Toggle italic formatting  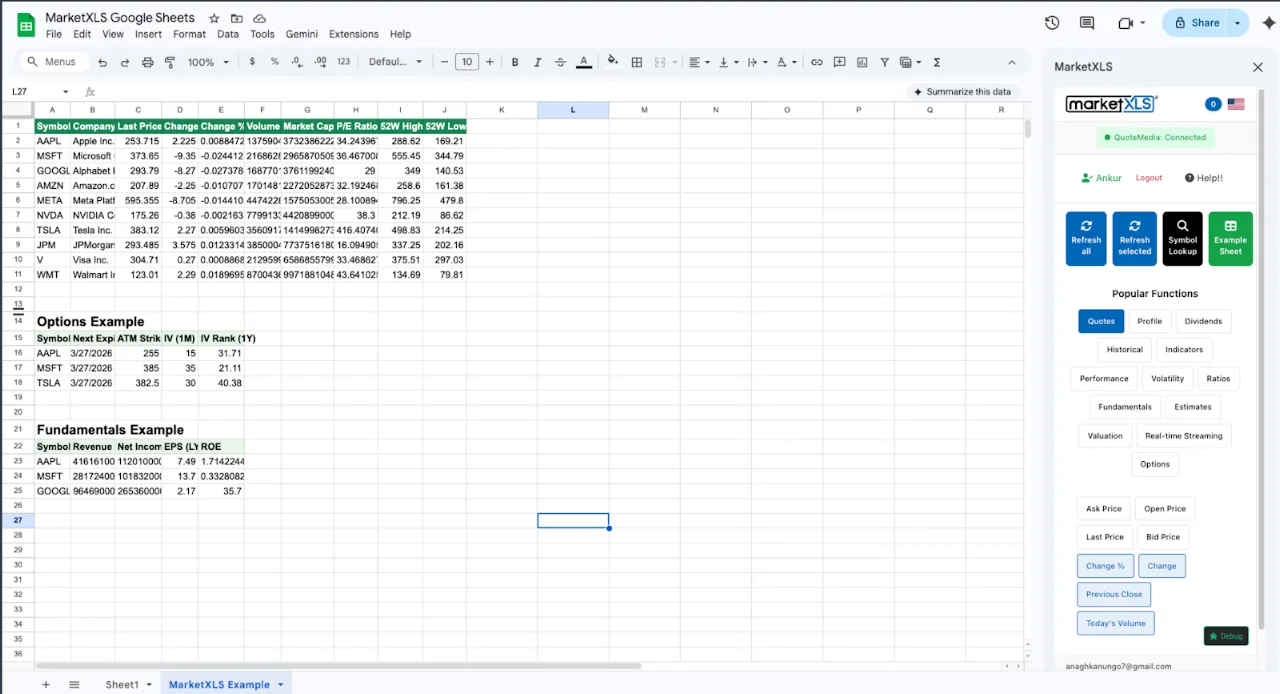tap(537, 62)
